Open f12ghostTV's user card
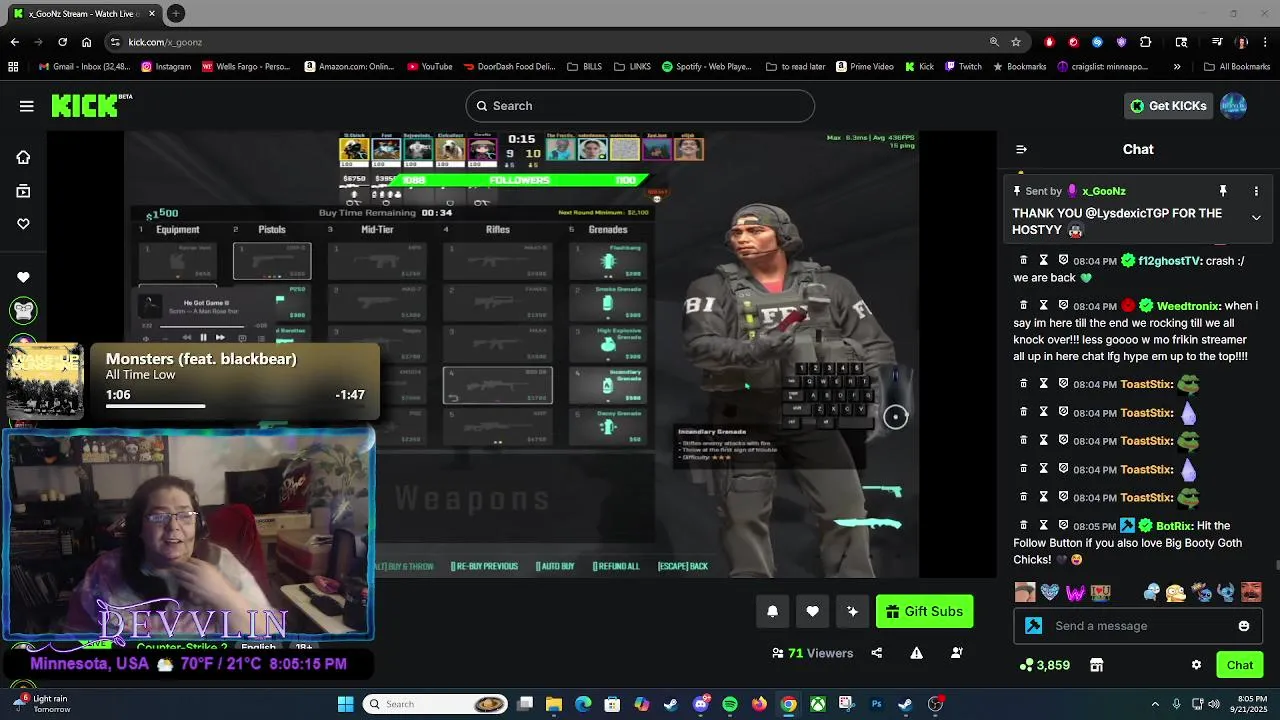The width and height of the screenshot is (1280, 720). coord(1169,261)
